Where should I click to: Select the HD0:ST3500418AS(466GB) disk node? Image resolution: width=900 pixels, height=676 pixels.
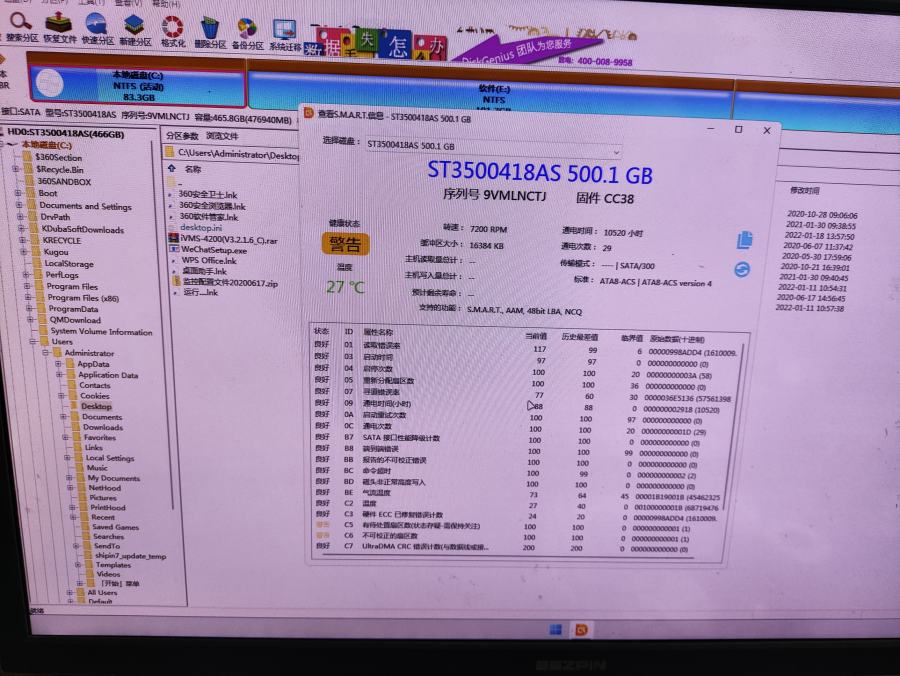(66, 134)
